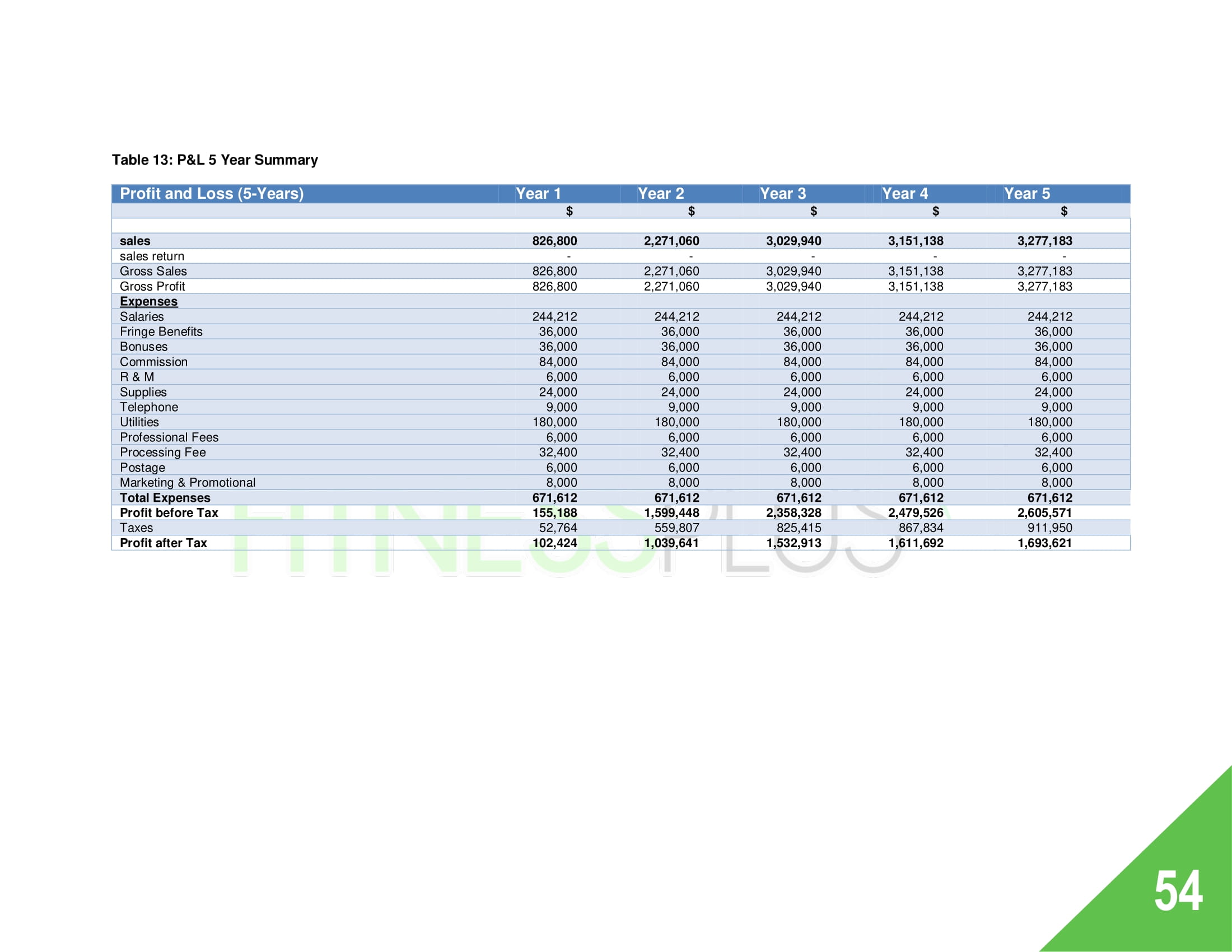Select the Profit and Loss (5-Years) header
The image size is (1232, 952).
[x=212, y=193]
